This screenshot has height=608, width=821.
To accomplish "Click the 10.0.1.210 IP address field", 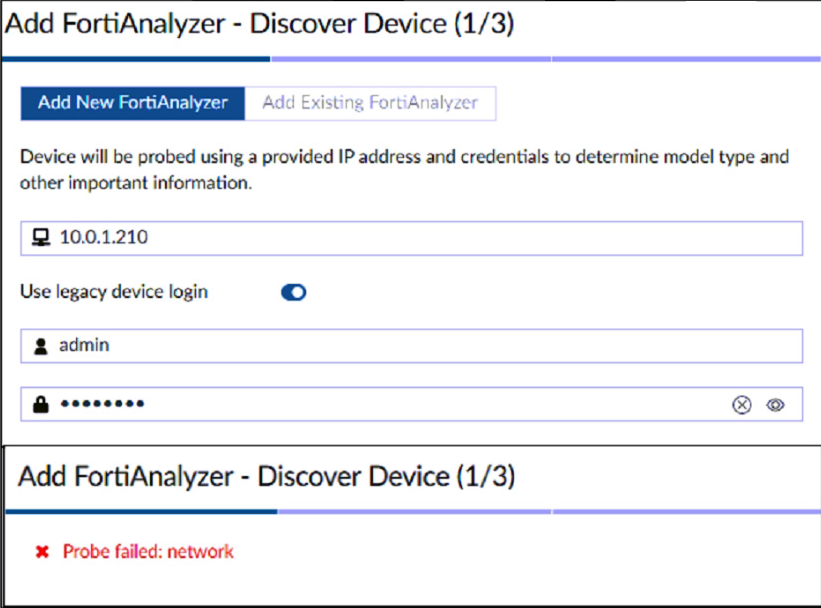I will [x=420, y=238].
